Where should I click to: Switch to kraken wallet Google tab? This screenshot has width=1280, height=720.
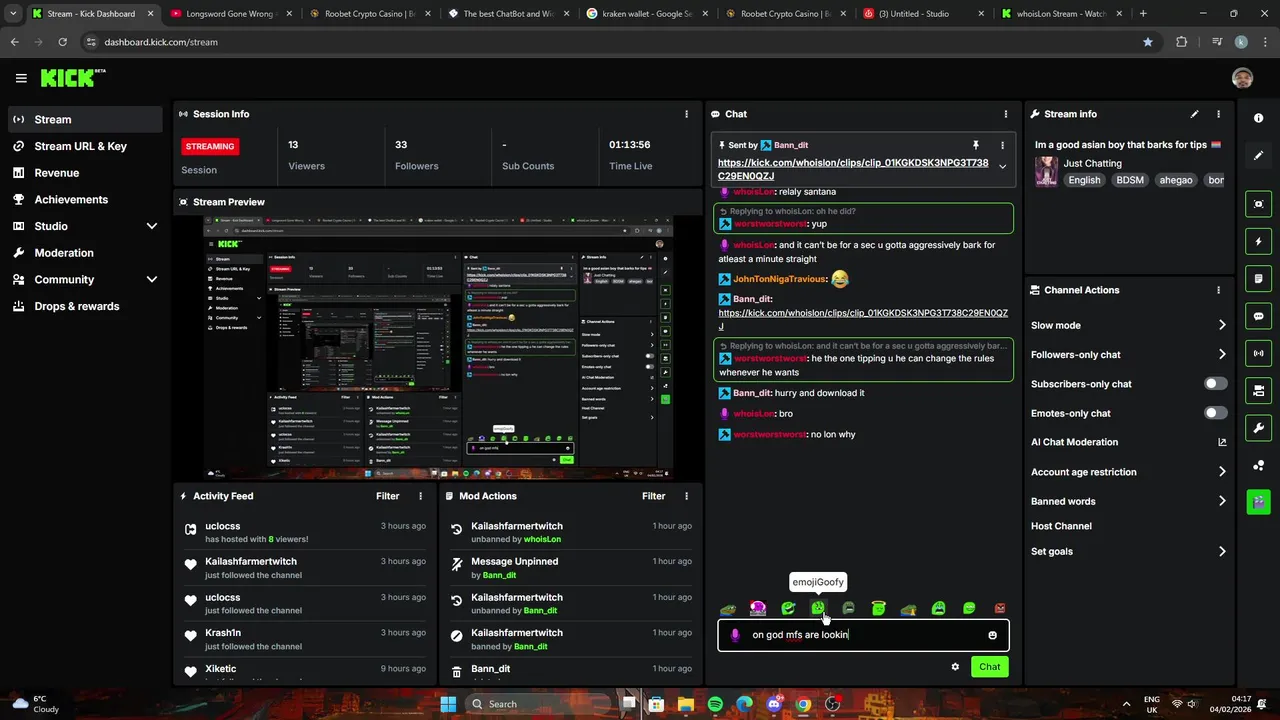pyautogui.click(x=645, y=14)
